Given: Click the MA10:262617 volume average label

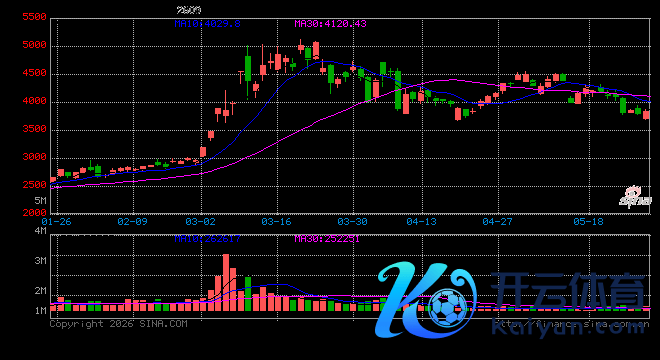Looking at the screenshot, I should [x=208, y=239].
